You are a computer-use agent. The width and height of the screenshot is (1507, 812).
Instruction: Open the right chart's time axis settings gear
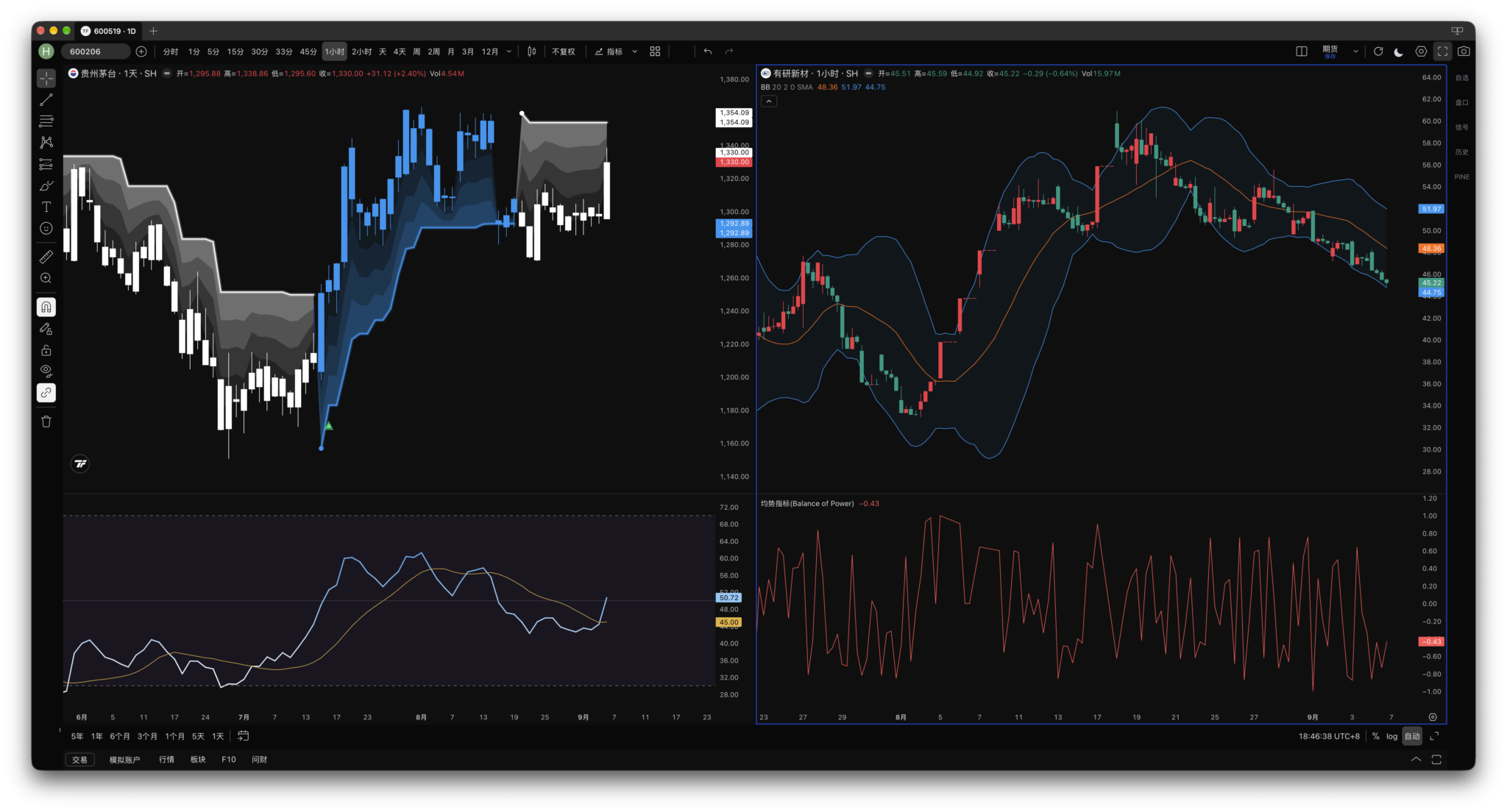[1433, 717]
